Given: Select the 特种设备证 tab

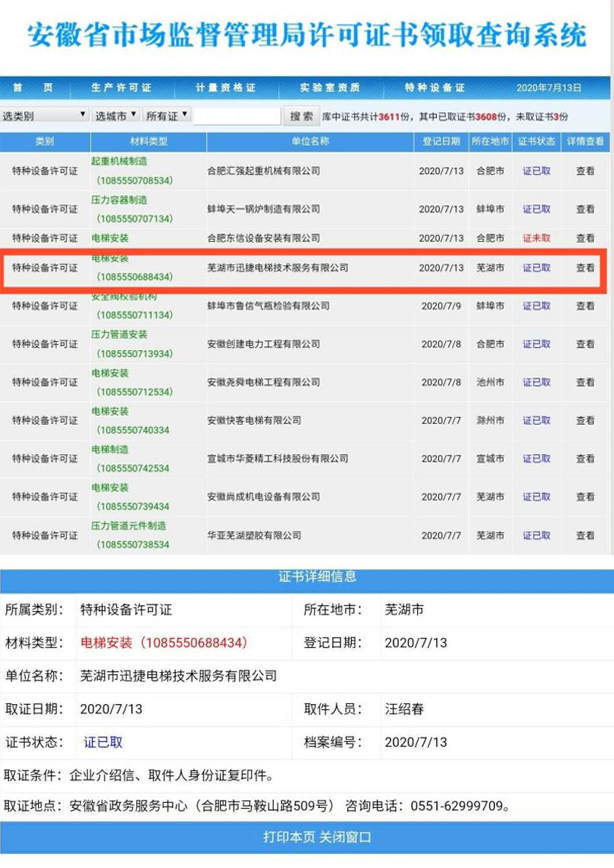Looking at the screenshot, I should [435, 87].
